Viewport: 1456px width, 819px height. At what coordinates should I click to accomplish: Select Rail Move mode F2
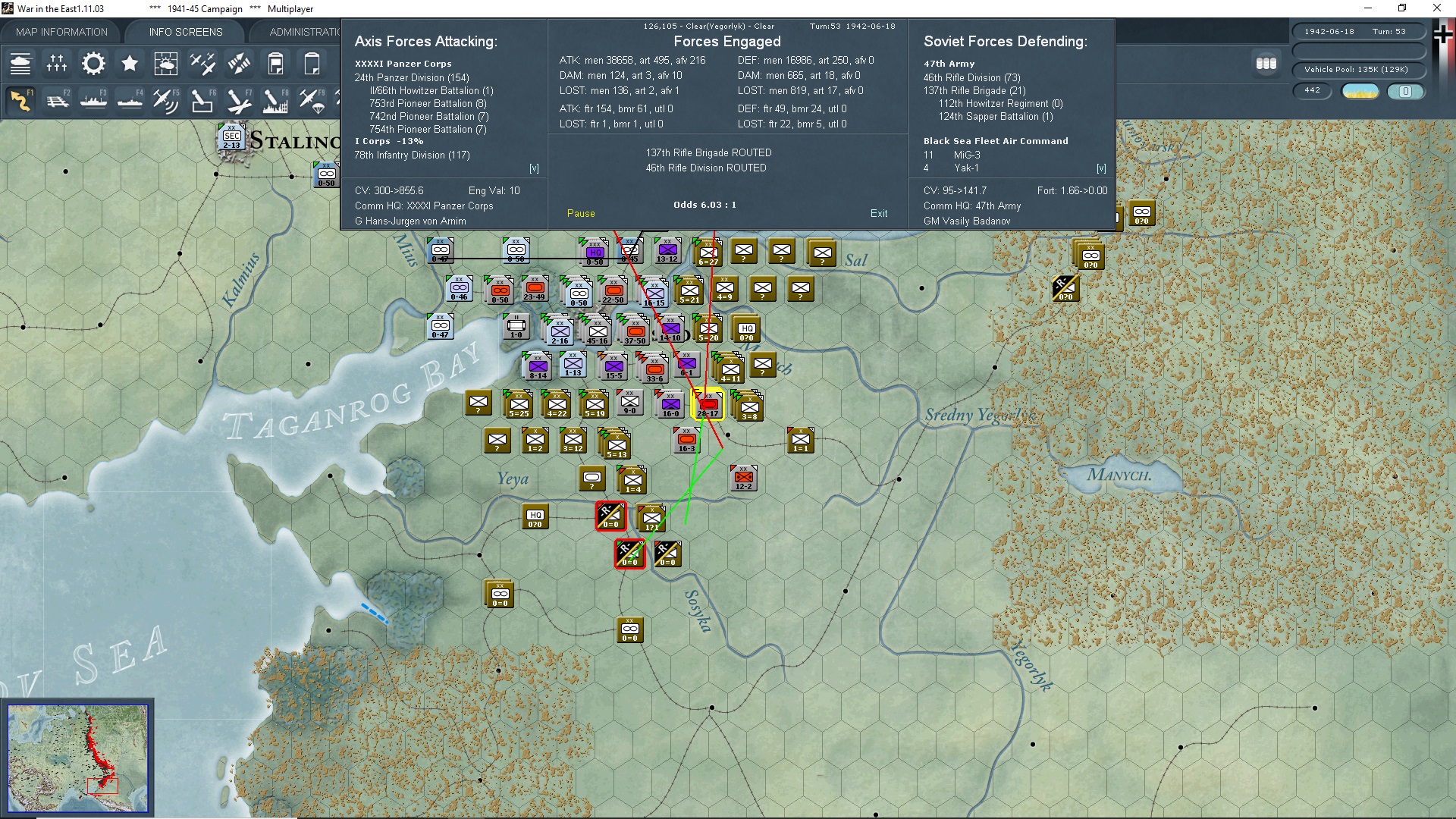pyautogui.click(x=58, y=100)
